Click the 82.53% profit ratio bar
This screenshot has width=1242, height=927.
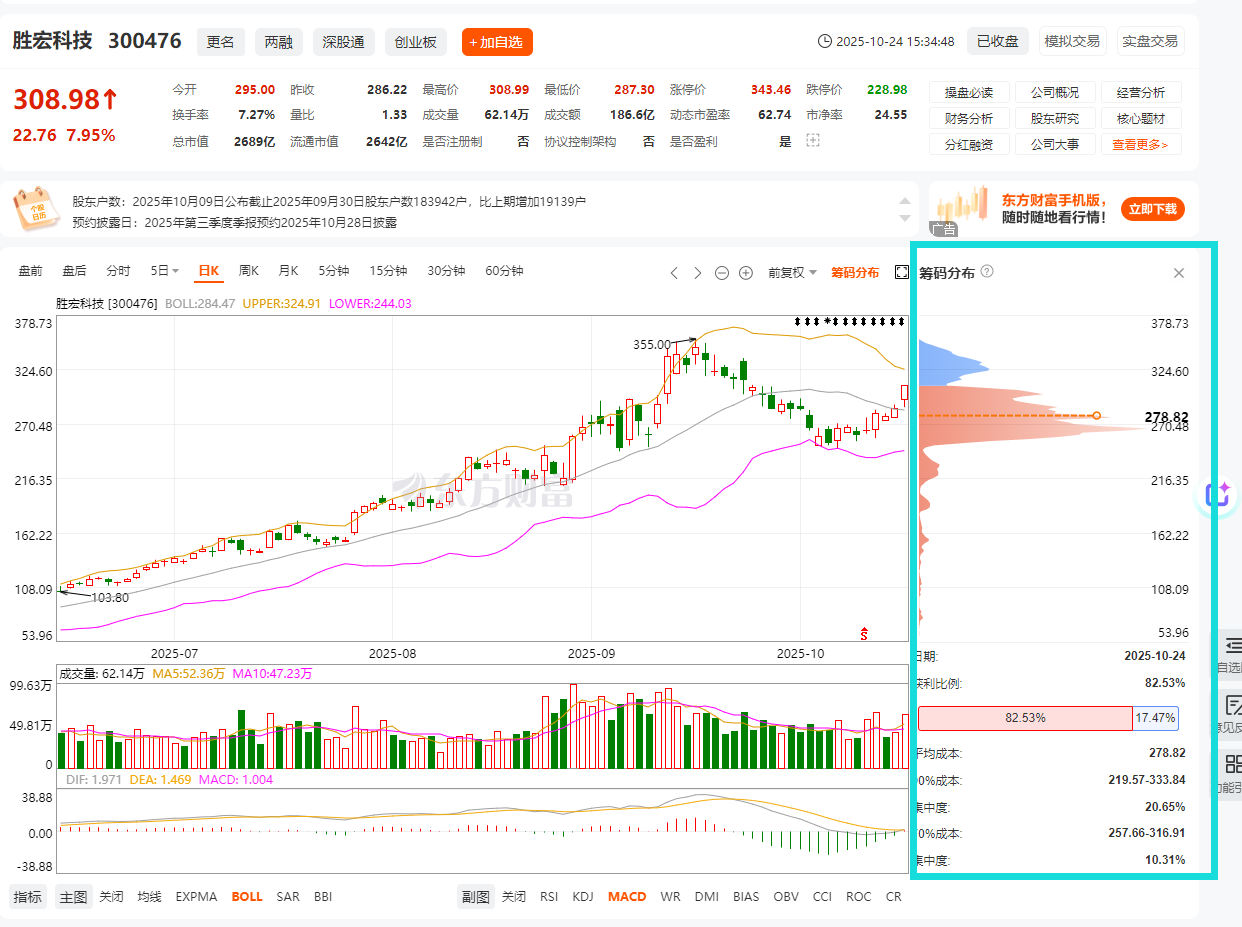[1025, 718]
